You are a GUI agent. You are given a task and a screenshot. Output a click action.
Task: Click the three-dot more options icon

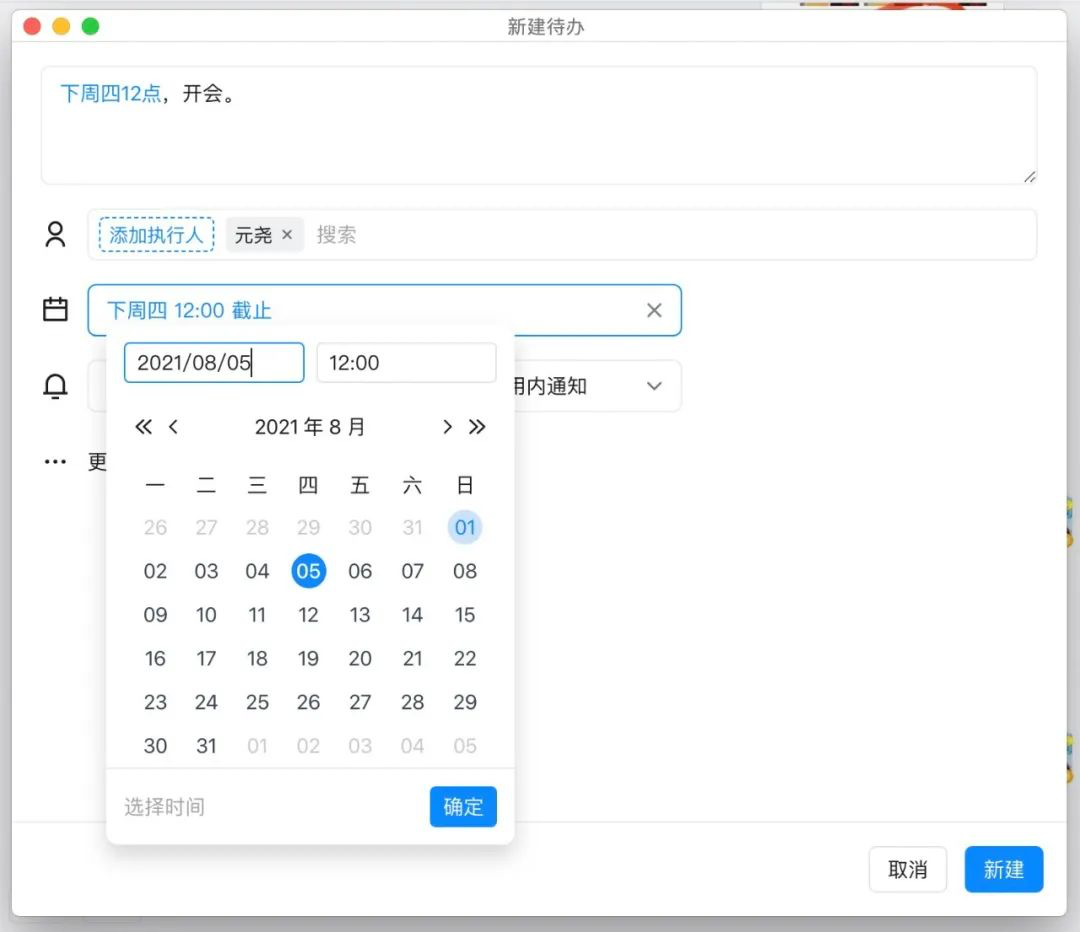coord(55,462)
